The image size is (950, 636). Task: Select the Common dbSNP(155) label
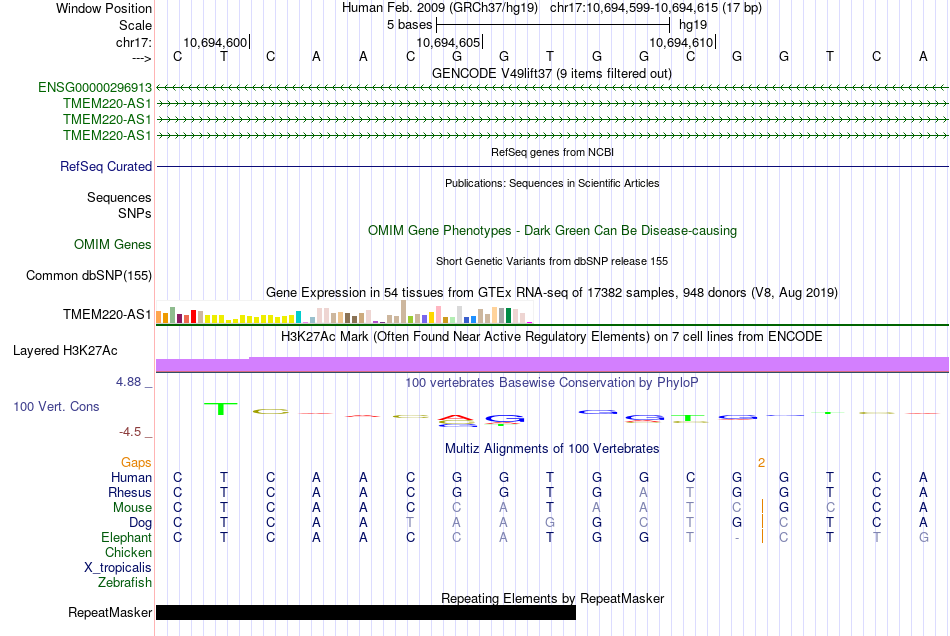tap(88, 276)
